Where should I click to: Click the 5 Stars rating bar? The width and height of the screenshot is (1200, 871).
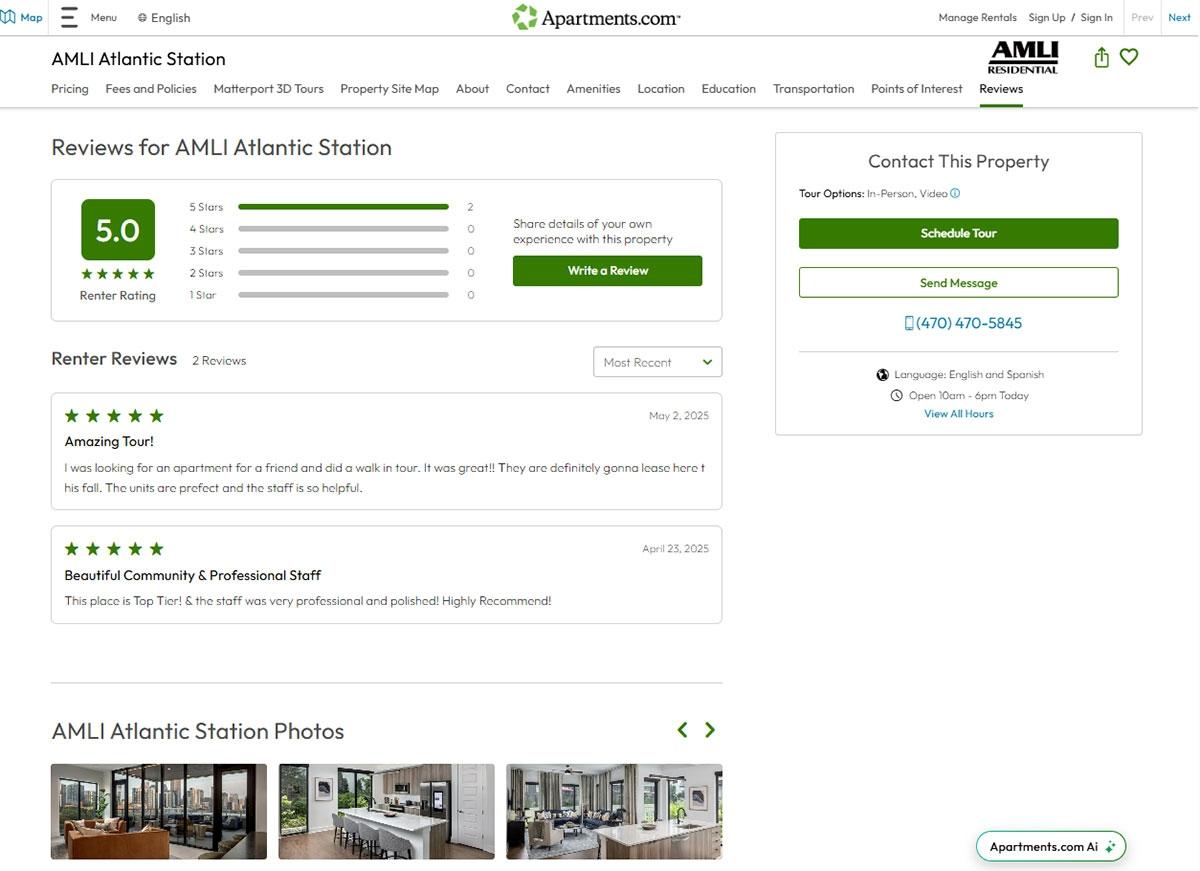point(343,207)
